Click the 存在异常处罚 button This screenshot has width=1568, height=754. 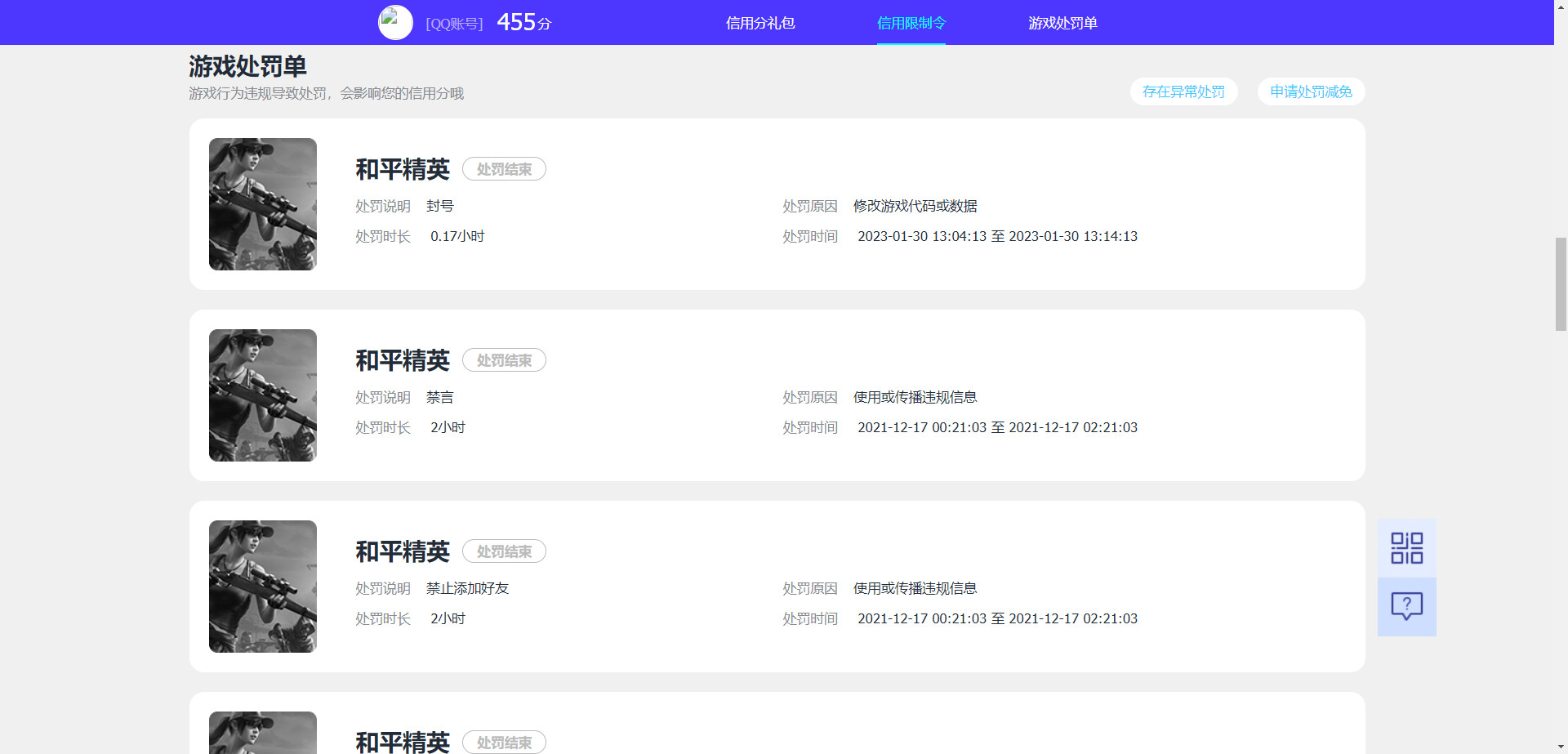(x=1183, y=91)
